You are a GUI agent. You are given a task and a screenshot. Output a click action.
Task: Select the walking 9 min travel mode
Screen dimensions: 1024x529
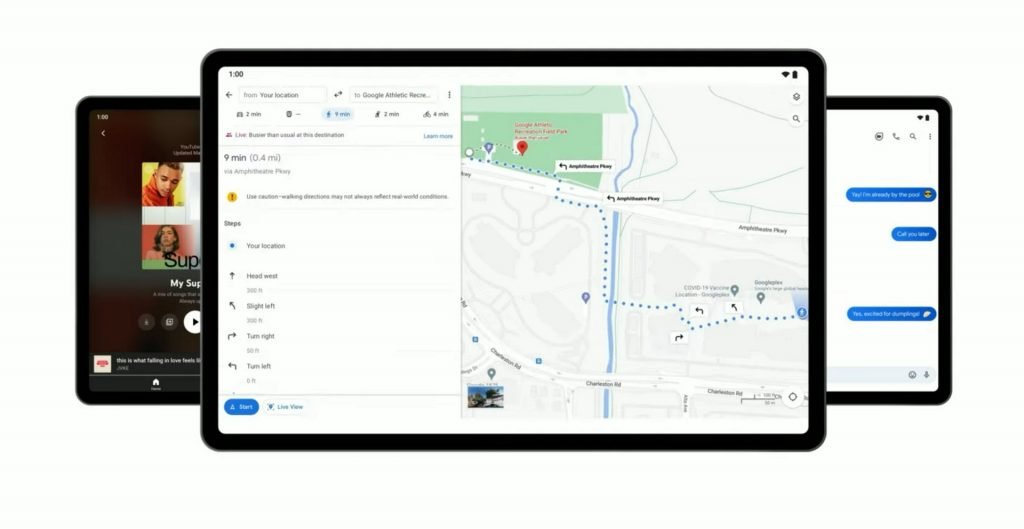point(338,114)
